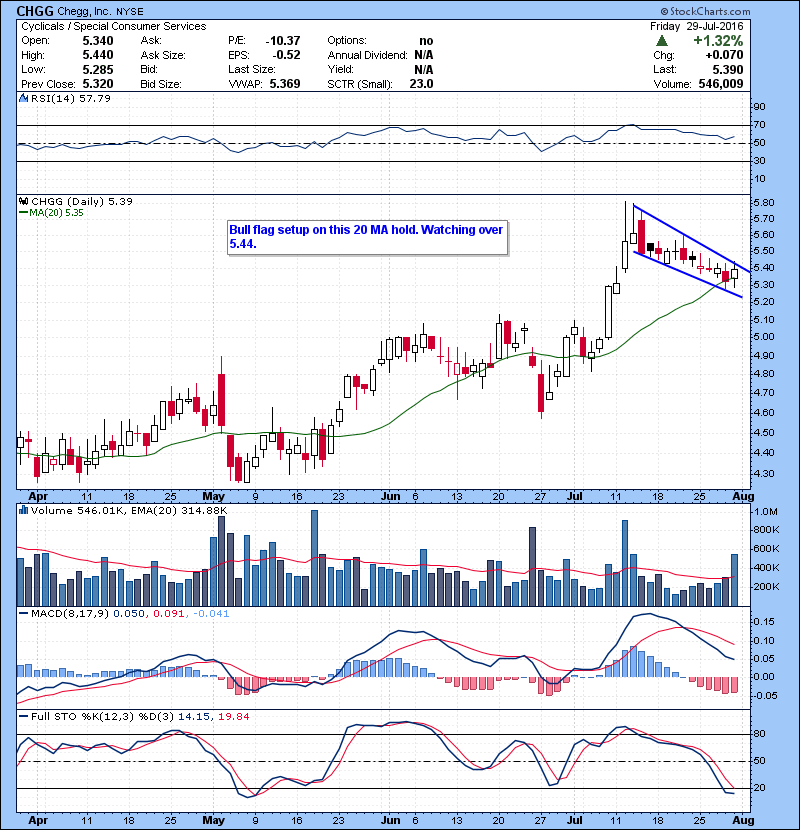Click the VWAP value 5.369
The height and width of the screenshot is (830, 800).
coord(285,84)
